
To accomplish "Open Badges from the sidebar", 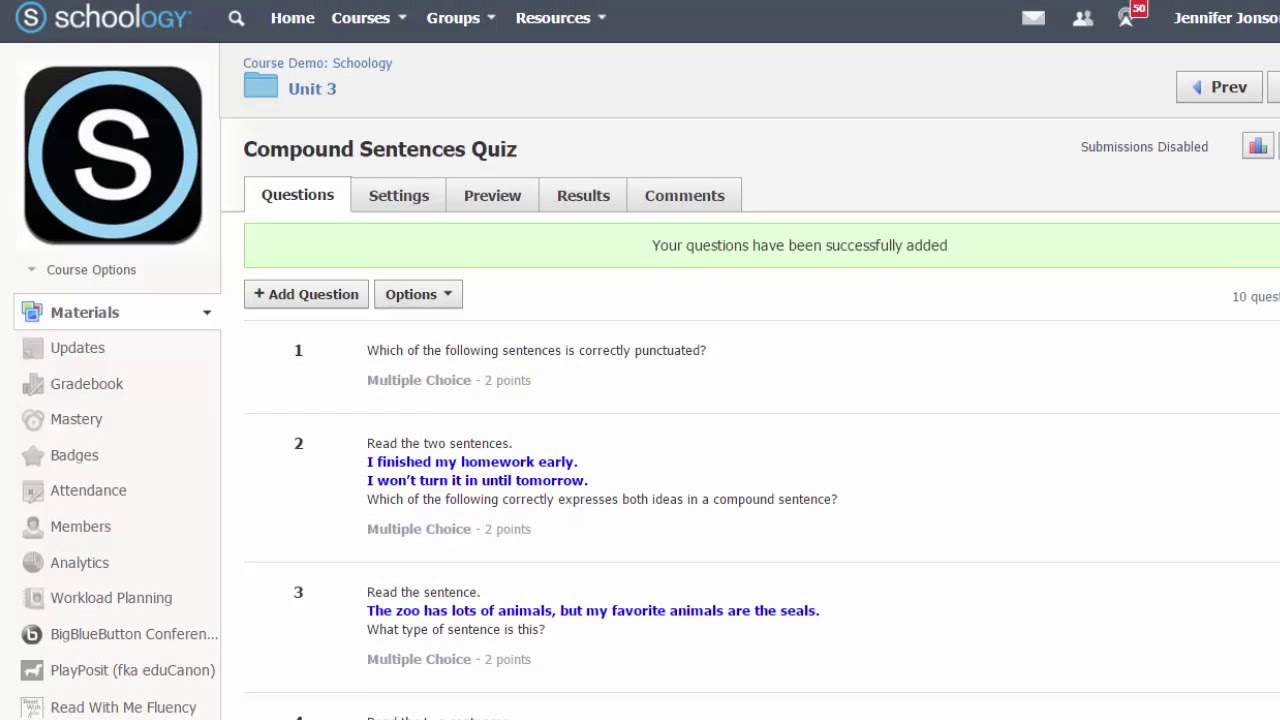I will pos(75,455).
